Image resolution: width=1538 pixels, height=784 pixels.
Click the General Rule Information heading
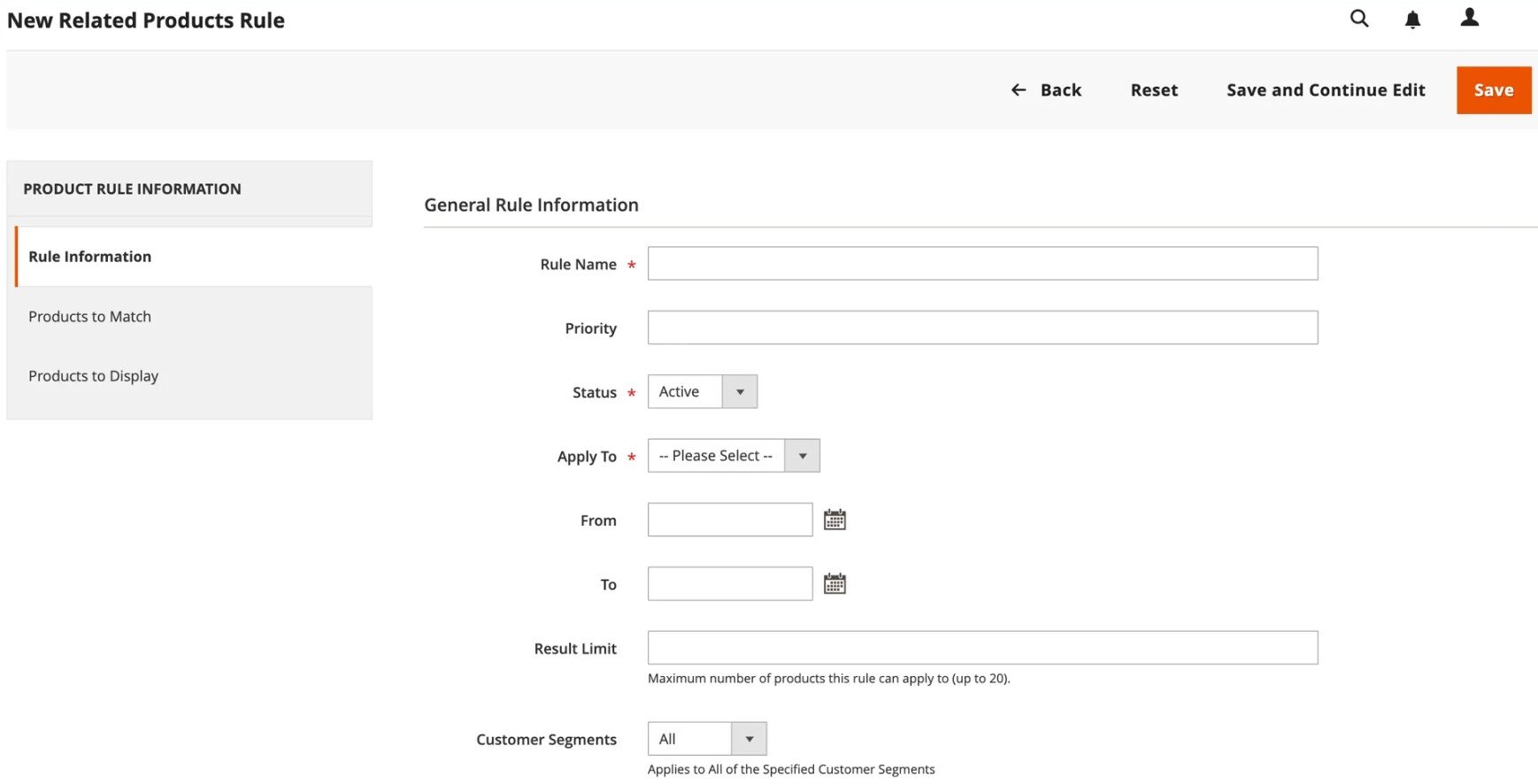[x=531, y=205]
